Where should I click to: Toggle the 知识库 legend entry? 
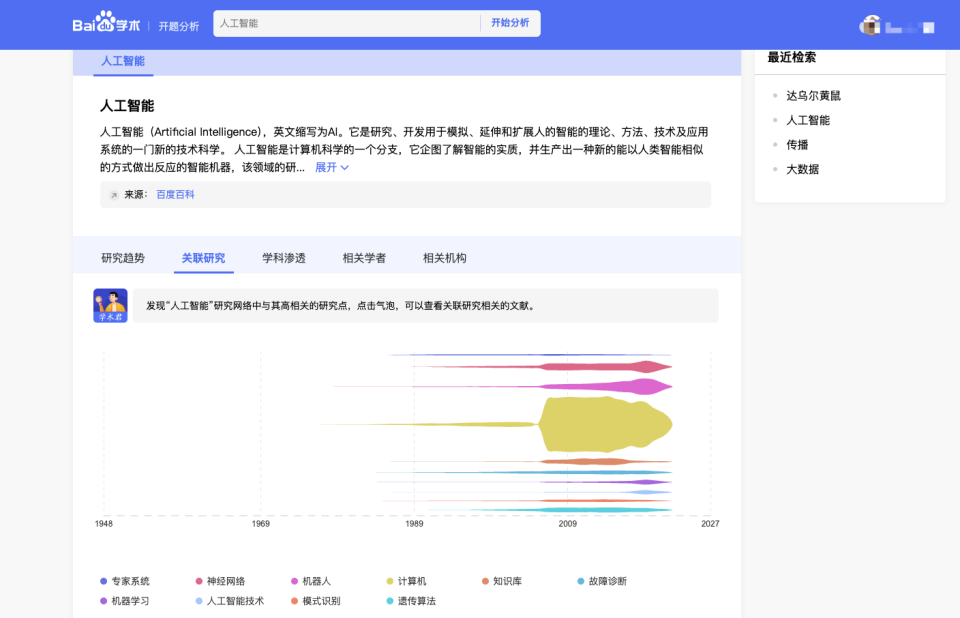502,581
